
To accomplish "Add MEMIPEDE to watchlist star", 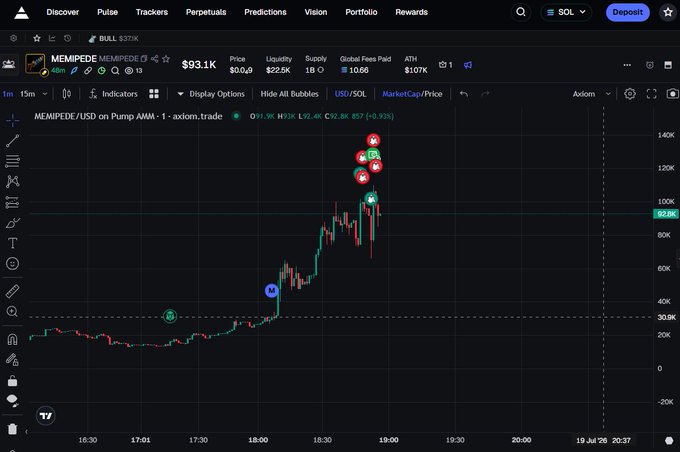I will pyautogui.click(x=166, y=59).
